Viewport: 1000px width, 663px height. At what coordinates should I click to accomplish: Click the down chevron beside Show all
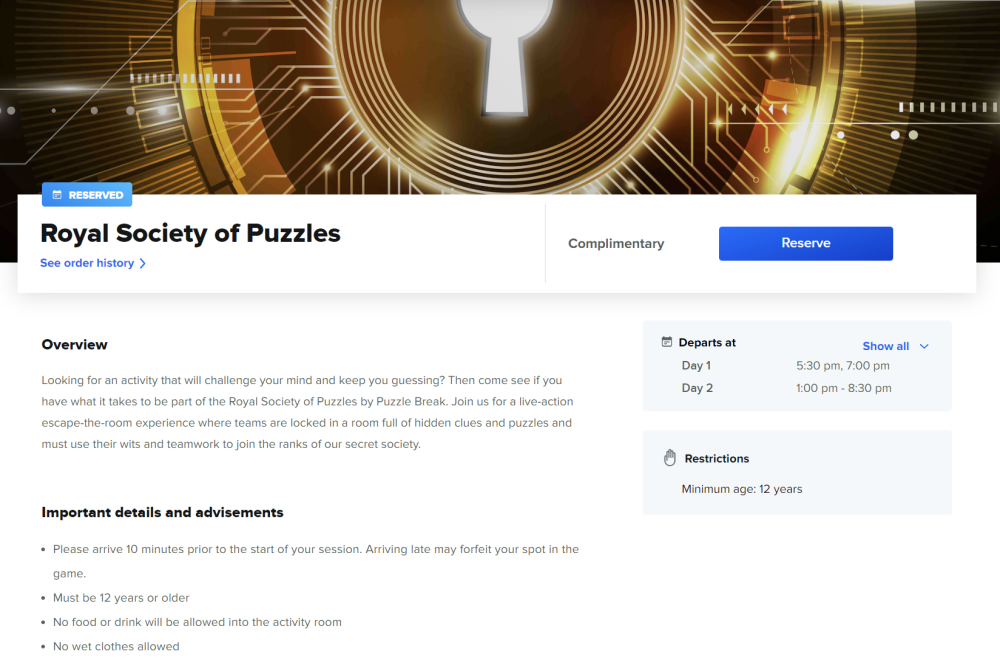(924, 346)
